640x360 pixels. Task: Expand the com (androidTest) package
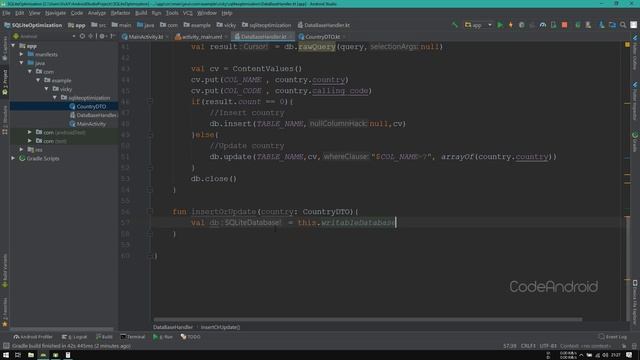[x=30, y=132]
